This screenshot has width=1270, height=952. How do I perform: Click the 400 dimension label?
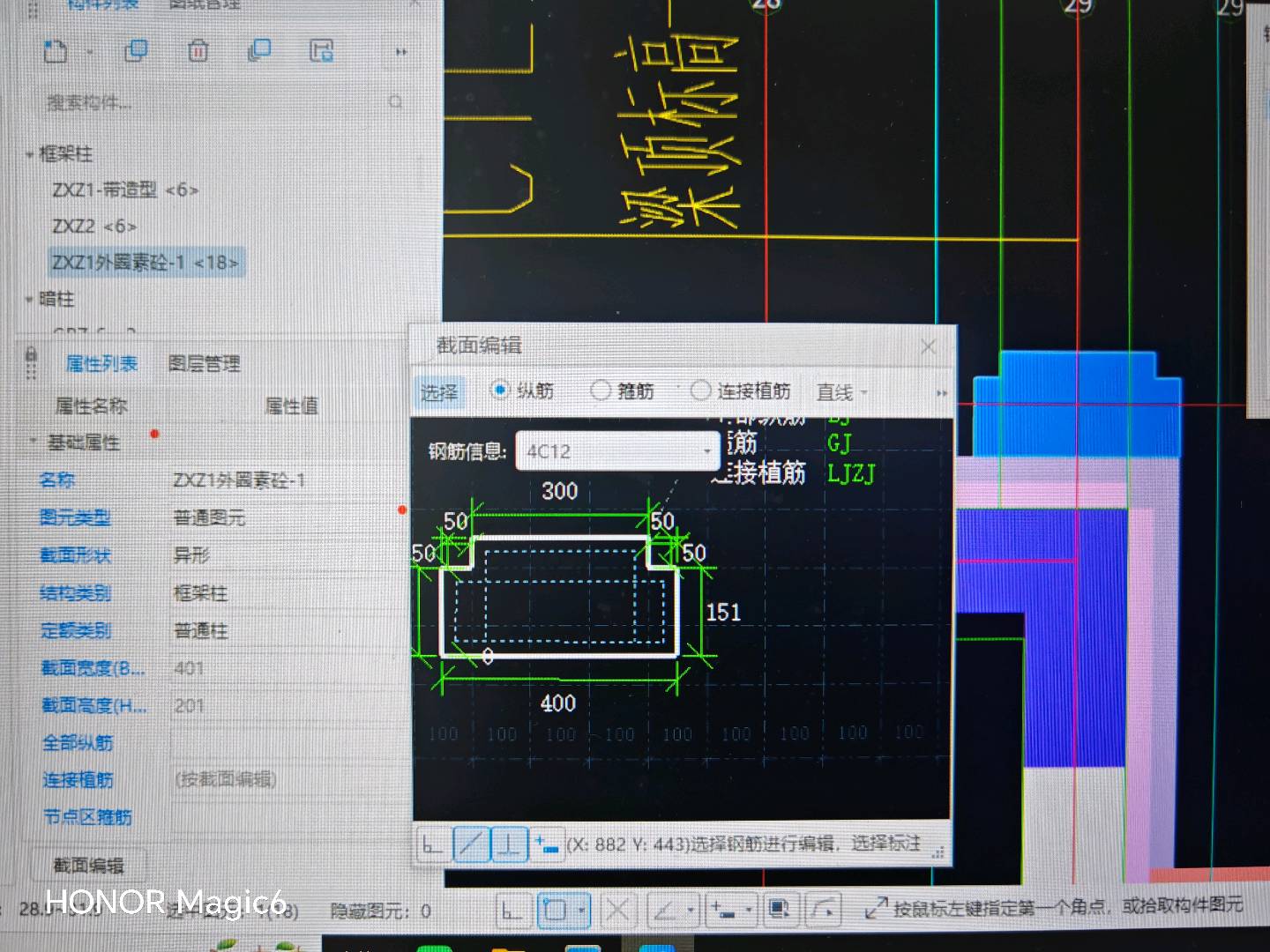pyautogui.click(x=557, y=703)
